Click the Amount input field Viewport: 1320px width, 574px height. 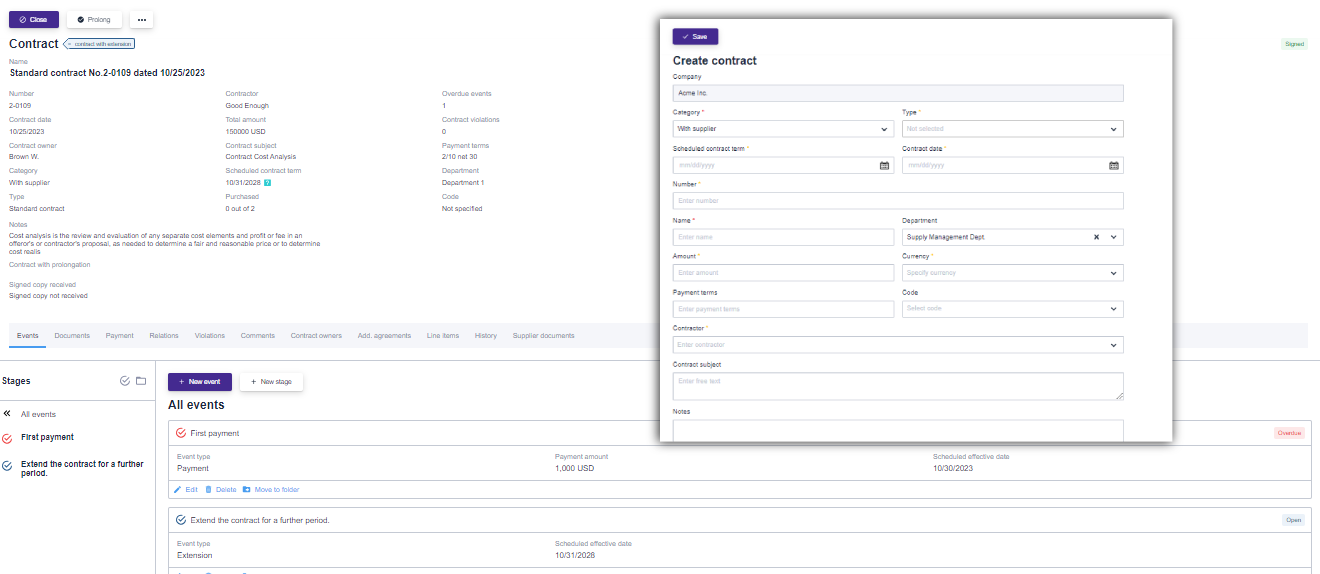[783, 273]
